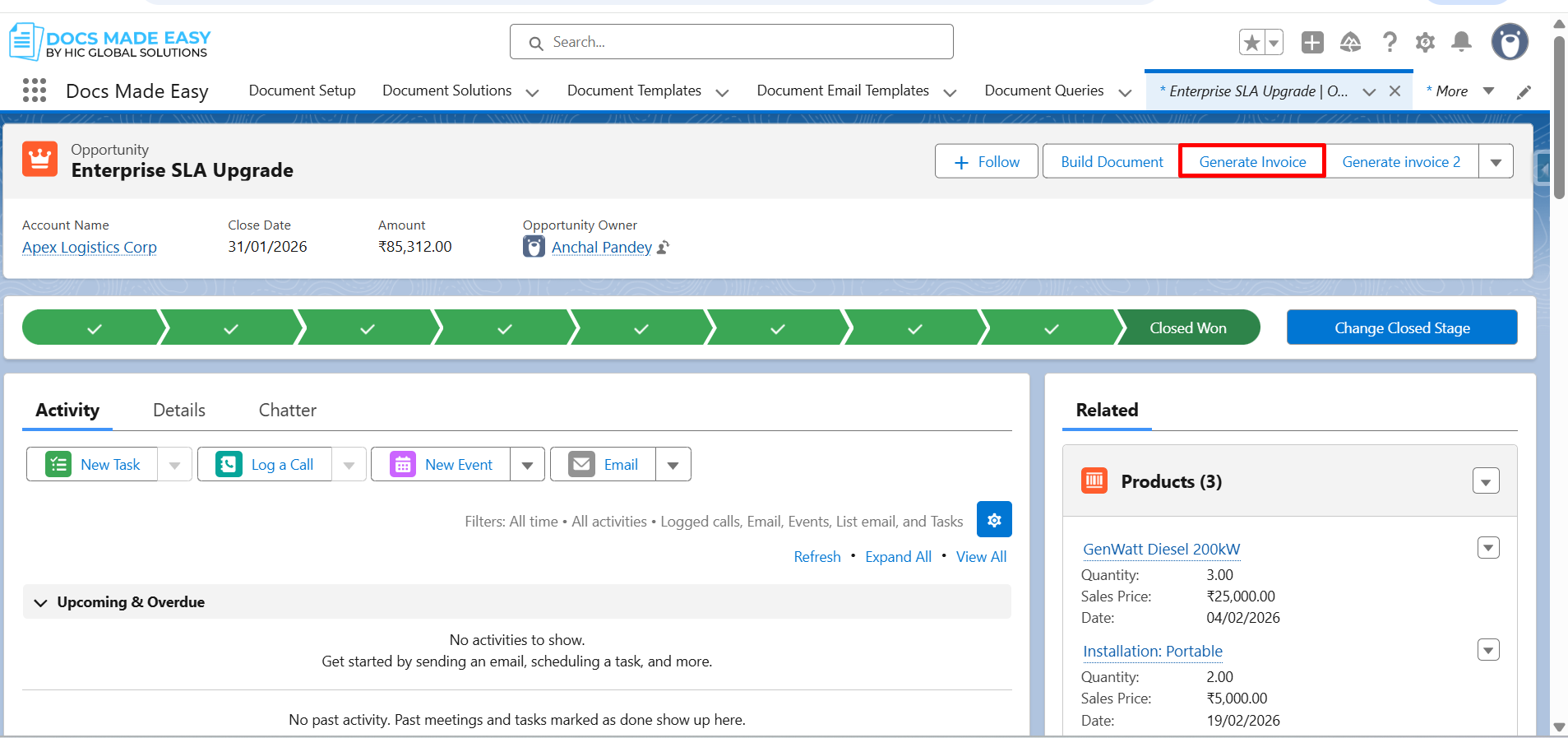Click the Generate invoice 2 button

tap(1401, 161)
